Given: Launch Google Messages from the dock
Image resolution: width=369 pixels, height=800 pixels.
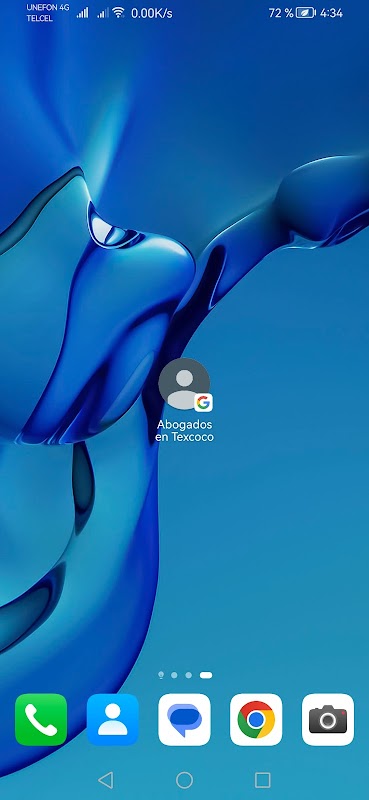Looking at the screenshot, I should click(184, 719).
